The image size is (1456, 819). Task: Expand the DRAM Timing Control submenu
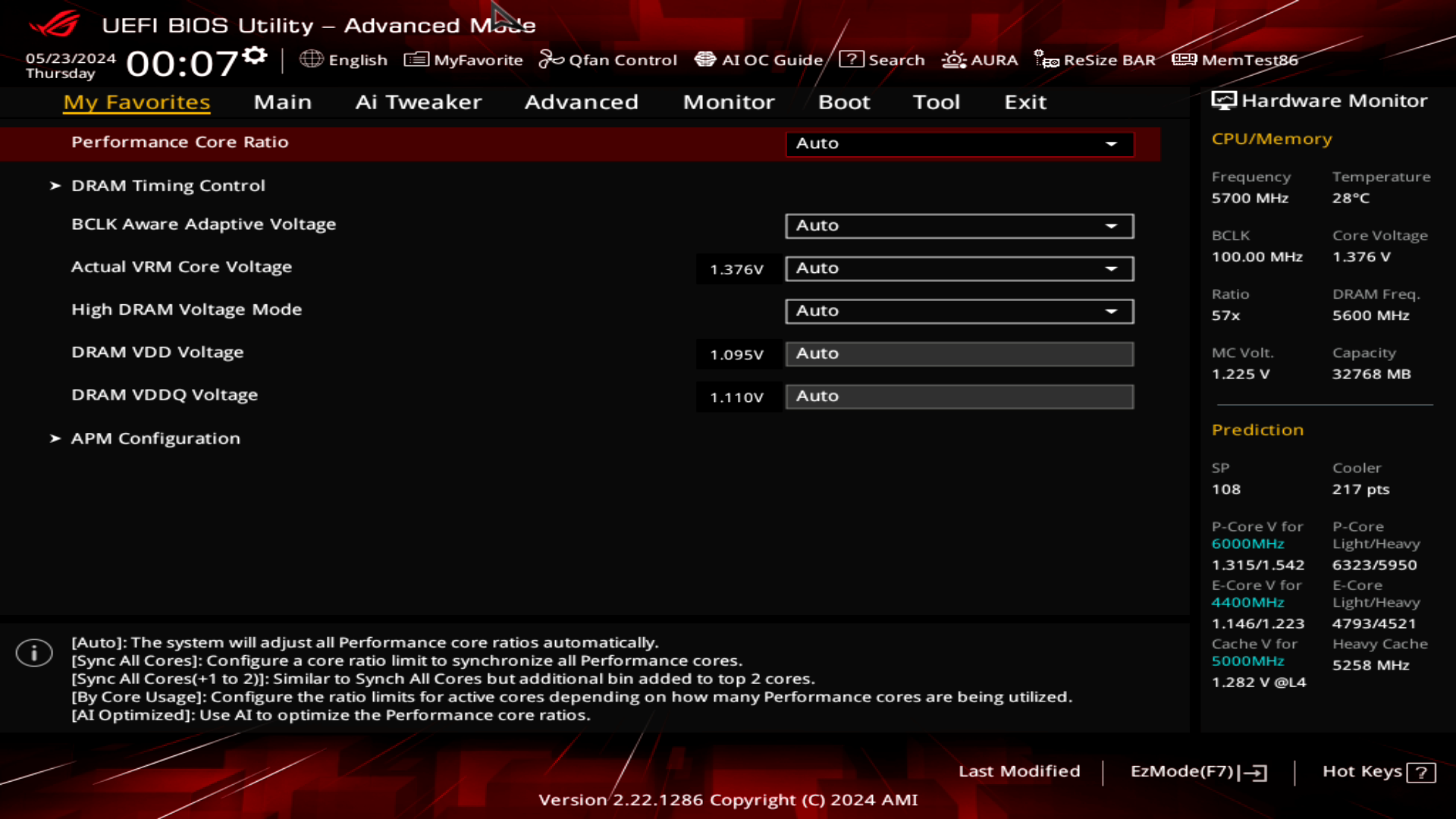coord(168,186)
